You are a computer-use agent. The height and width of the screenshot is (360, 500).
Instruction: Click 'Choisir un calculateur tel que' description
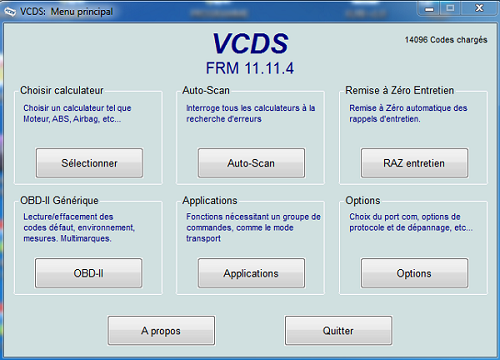(x=77, y=113)
